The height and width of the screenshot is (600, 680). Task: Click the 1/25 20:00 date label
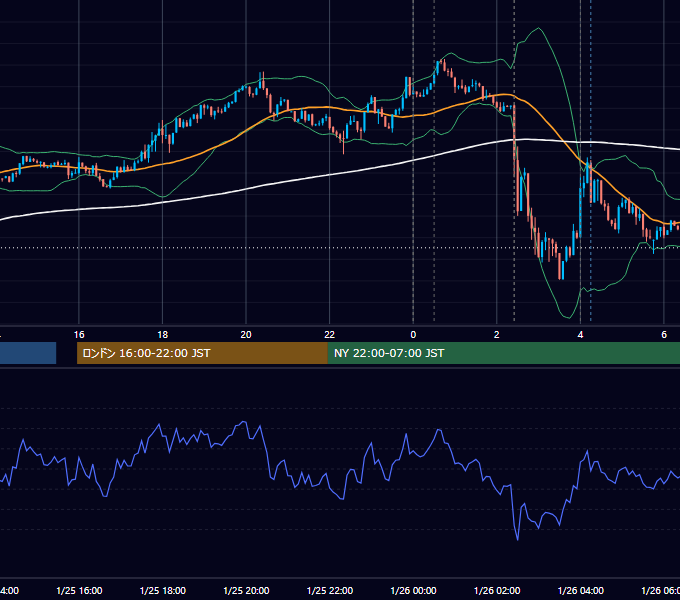coord(246,590)
